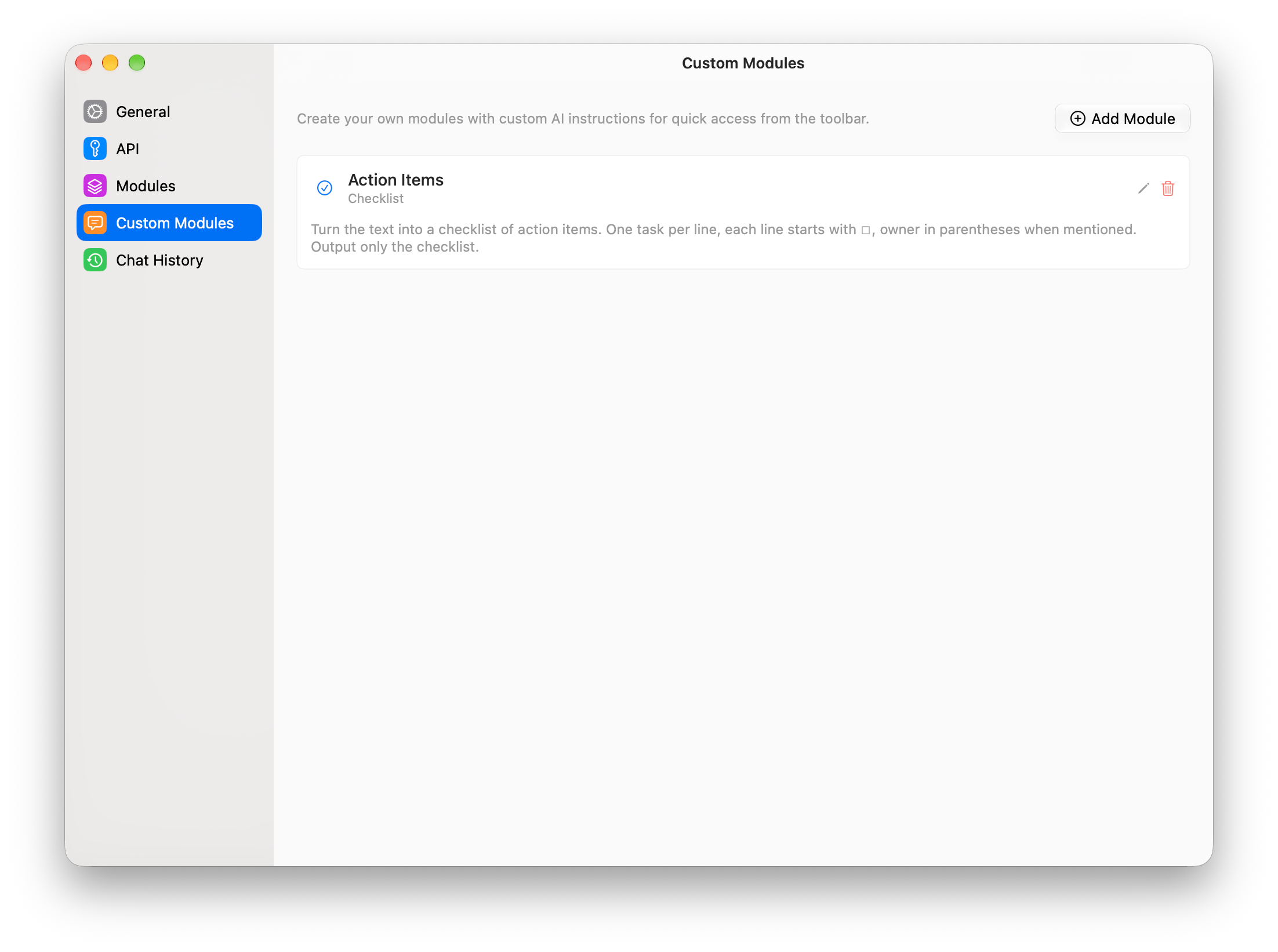
Task: Click the General gear icon in sidebar
Action: tap(95, 111)
